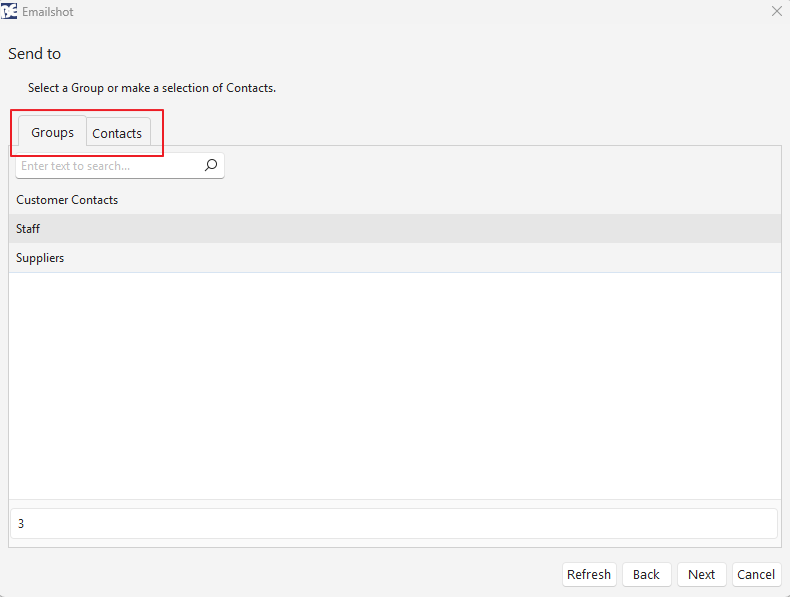Screen dimensions: 790x597
Task: Click the group count '3' status box
Action: click(x=393, y=523)
